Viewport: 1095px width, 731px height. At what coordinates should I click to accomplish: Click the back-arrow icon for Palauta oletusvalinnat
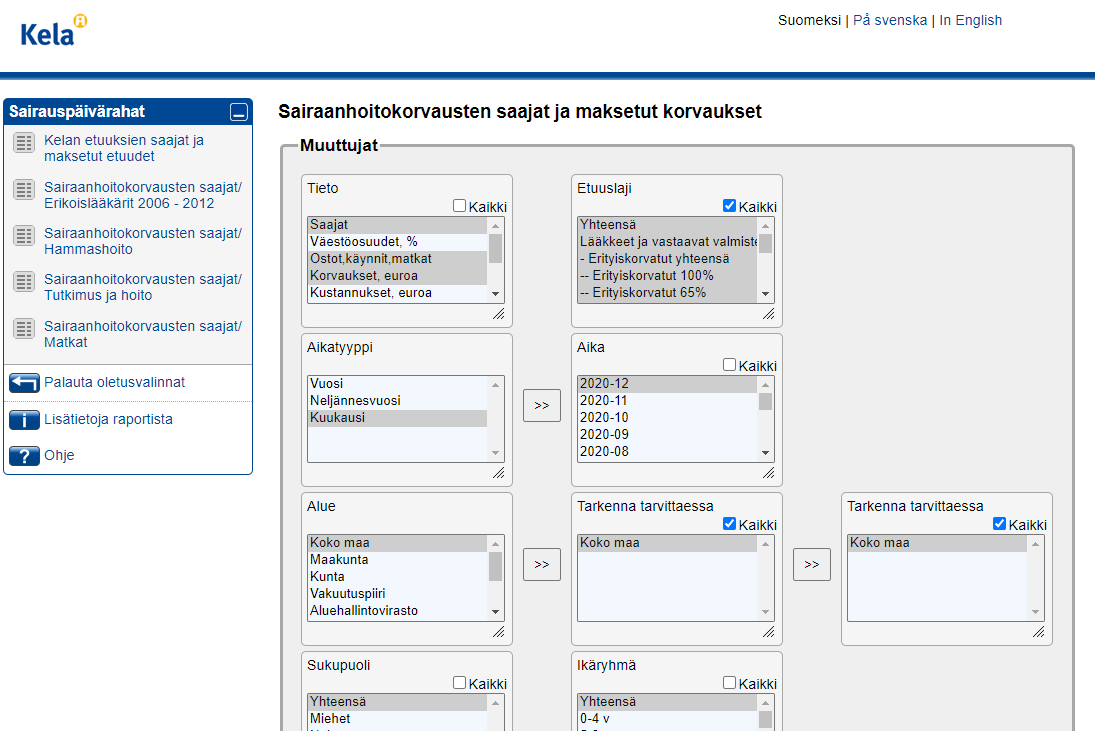pyautogui.click(x=24, y=383)
